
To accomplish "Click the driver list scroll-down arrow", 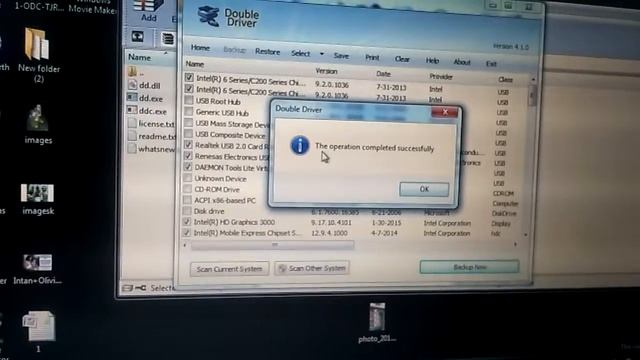I will pos(526,235).
